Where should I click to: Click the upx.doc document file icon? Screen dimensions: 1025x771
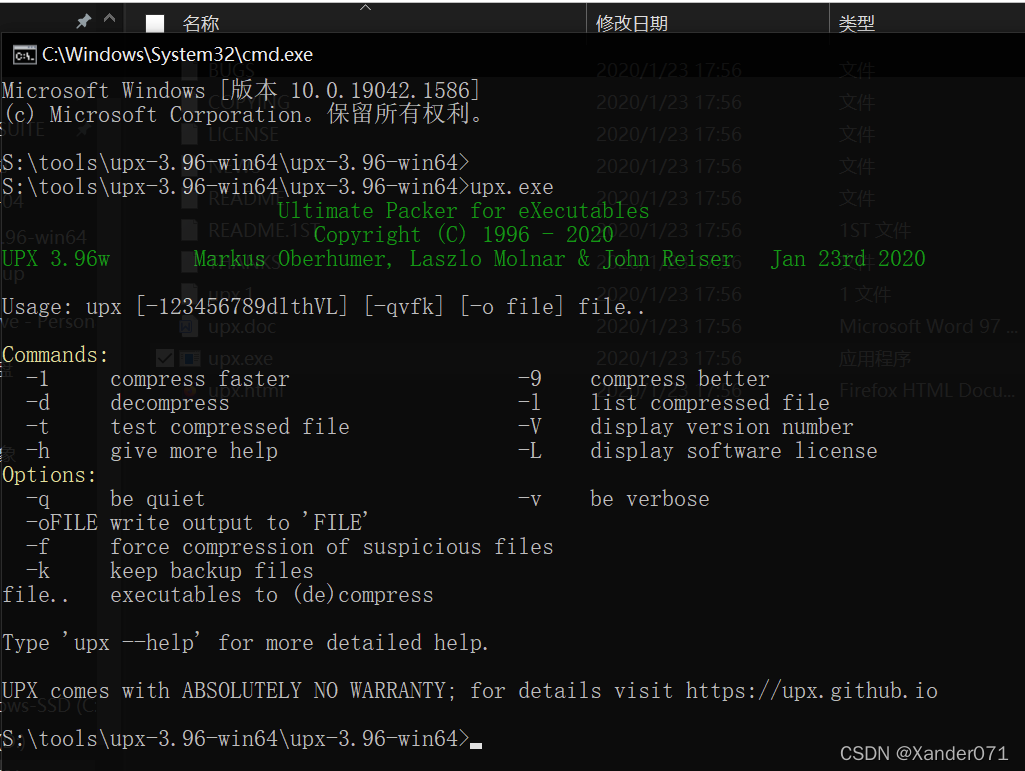pyautogui.click(x=190, y=326)
